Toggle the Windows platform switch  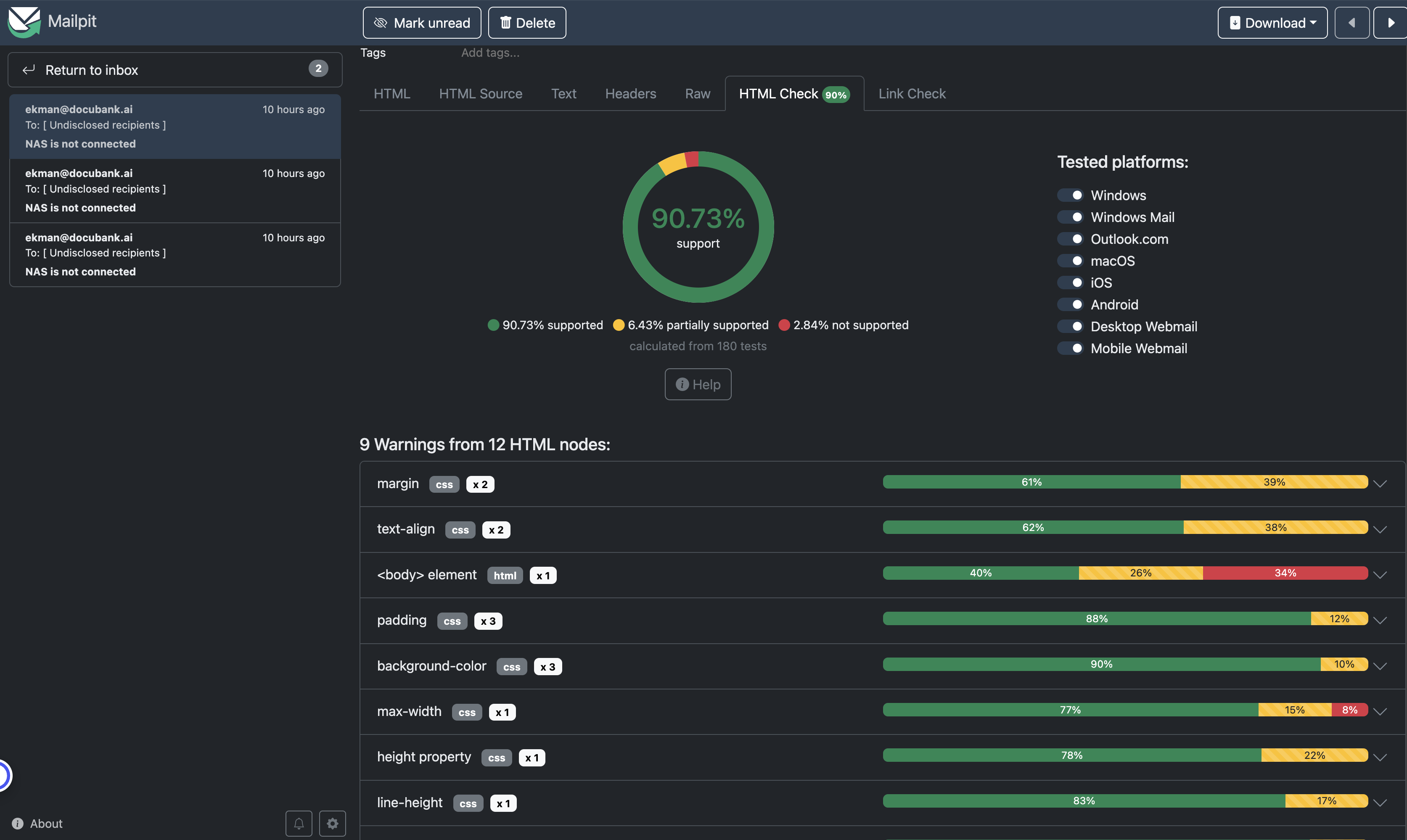pos(1070,195)
